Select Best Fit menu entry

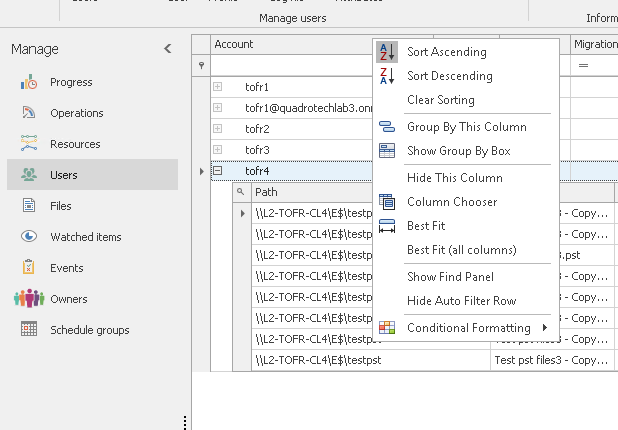(466, 226)
